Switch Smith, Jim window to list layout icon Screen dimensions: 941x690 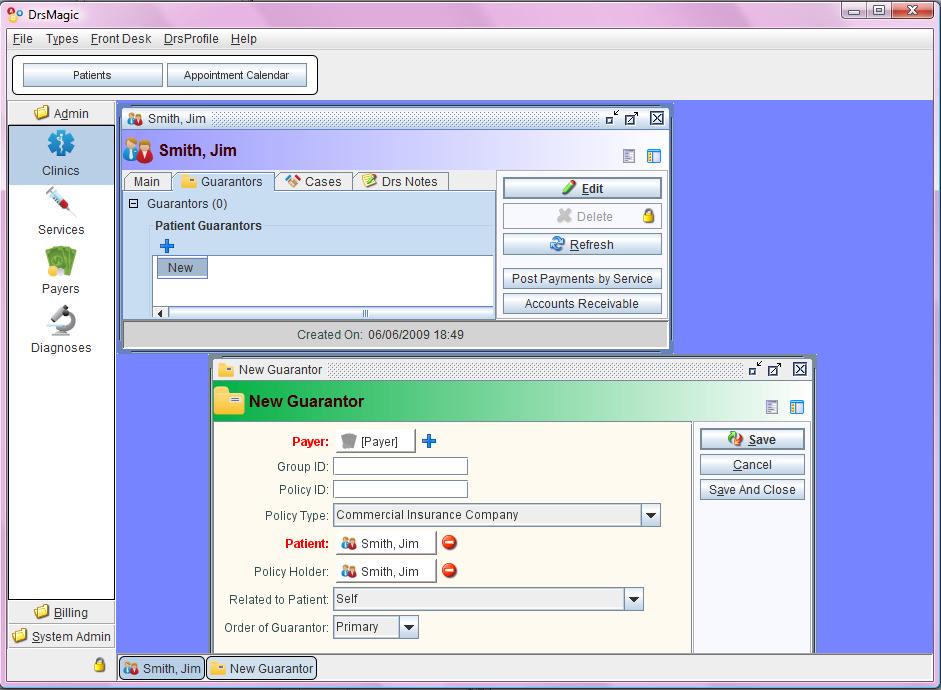[x=629, y=156]
